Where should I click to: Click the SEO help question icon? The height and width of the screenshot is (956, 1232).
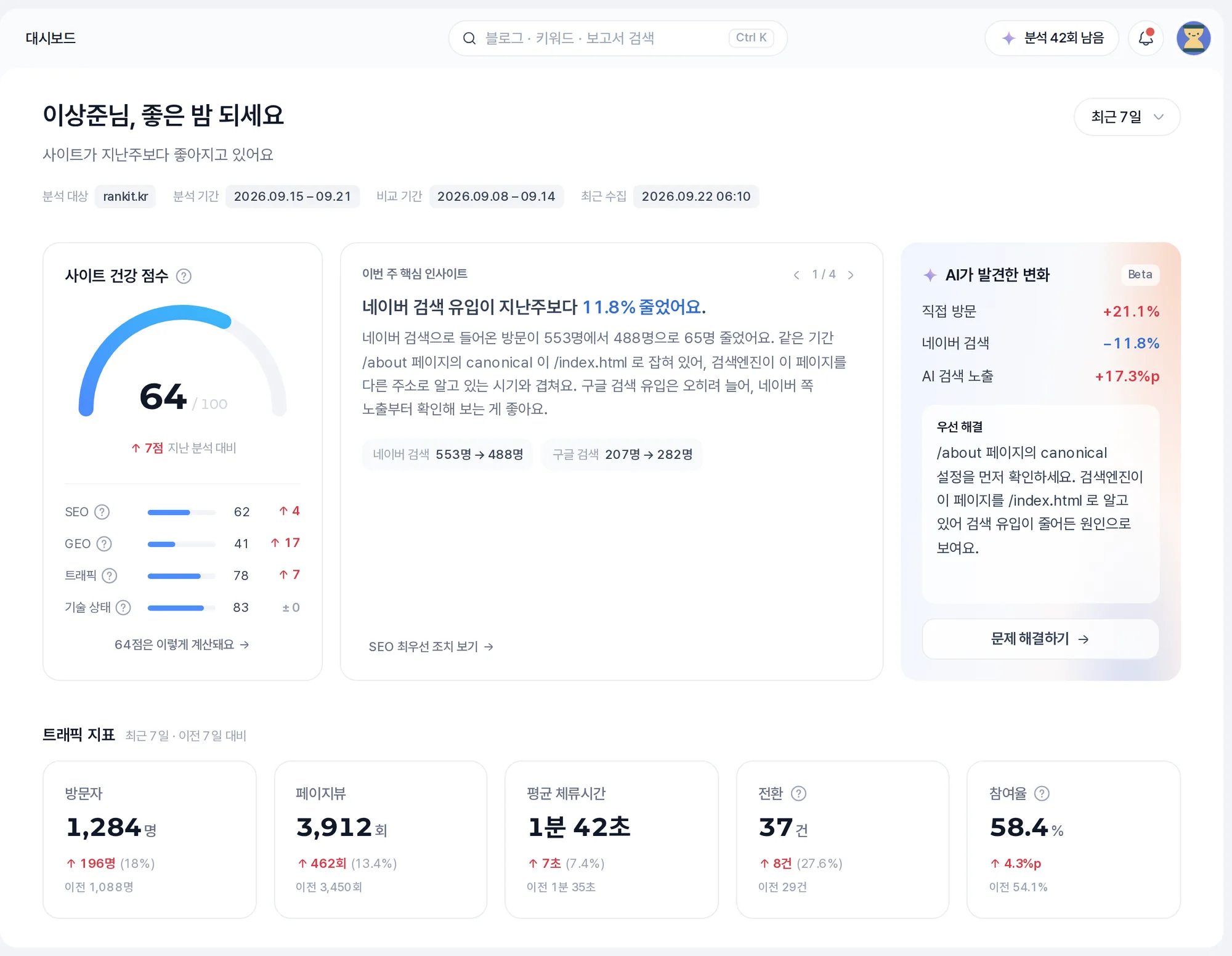tap(102, 512)
